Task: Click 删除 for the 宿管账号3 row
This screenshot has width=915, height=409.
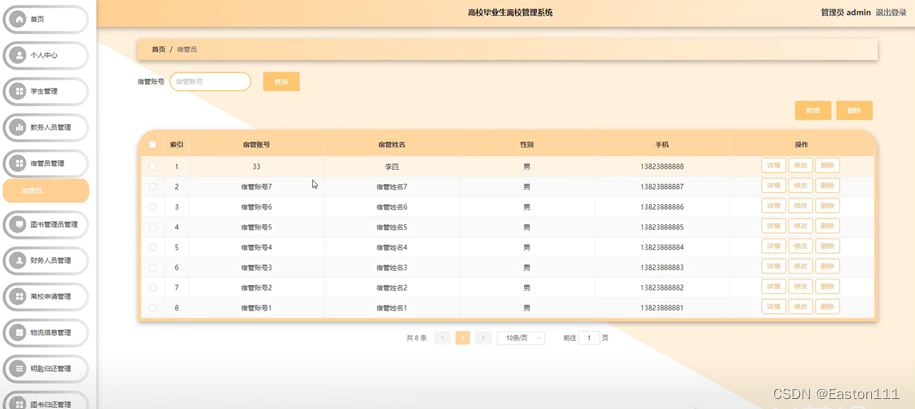Action: 827,267
